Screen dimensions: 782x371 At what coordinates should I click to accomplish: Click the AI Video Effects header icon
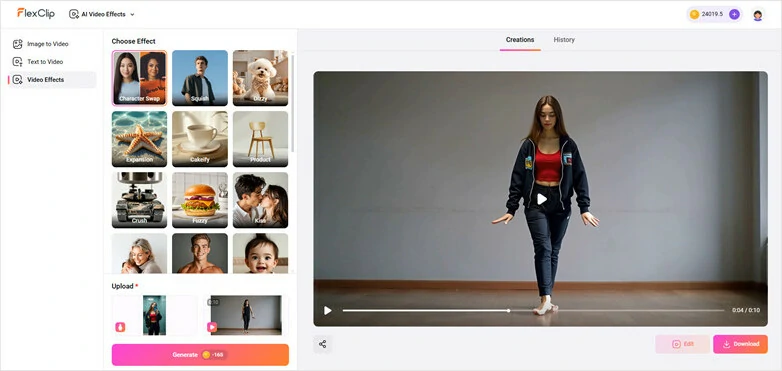(x=74, y=14)
